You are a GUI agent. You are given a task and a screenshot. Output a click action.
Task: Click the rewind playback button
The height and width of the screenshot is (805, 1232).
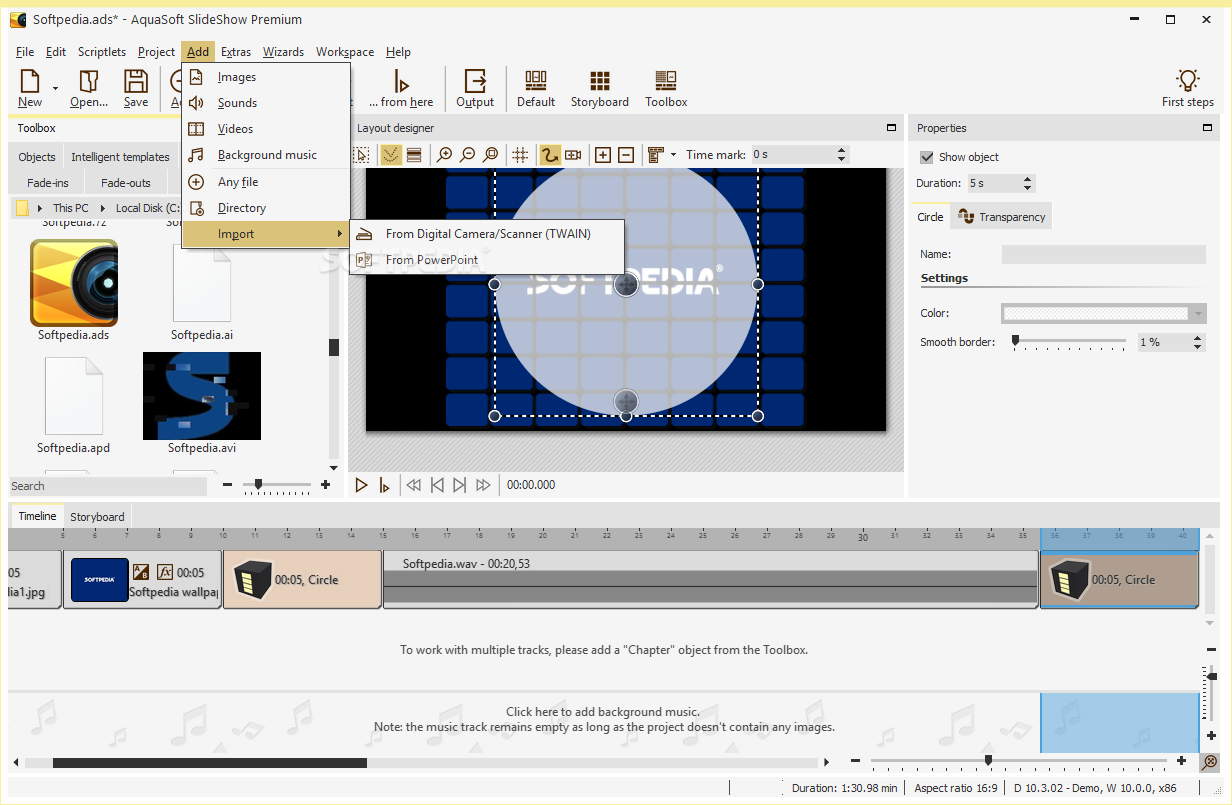413,485
